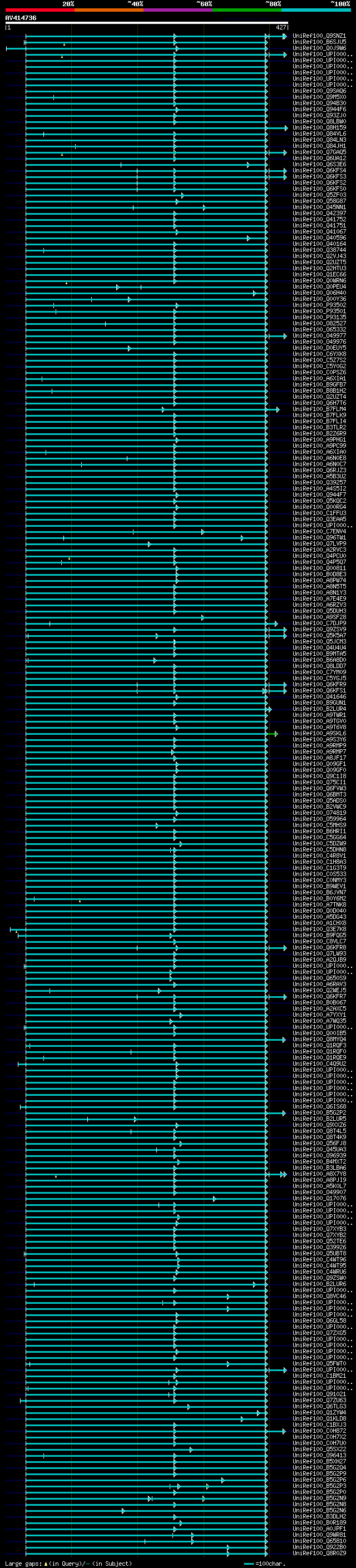Screen dimensions: 356x1568
Task: Click the cyan ~100% identity legend bar
Action: [x=316, y=10]
